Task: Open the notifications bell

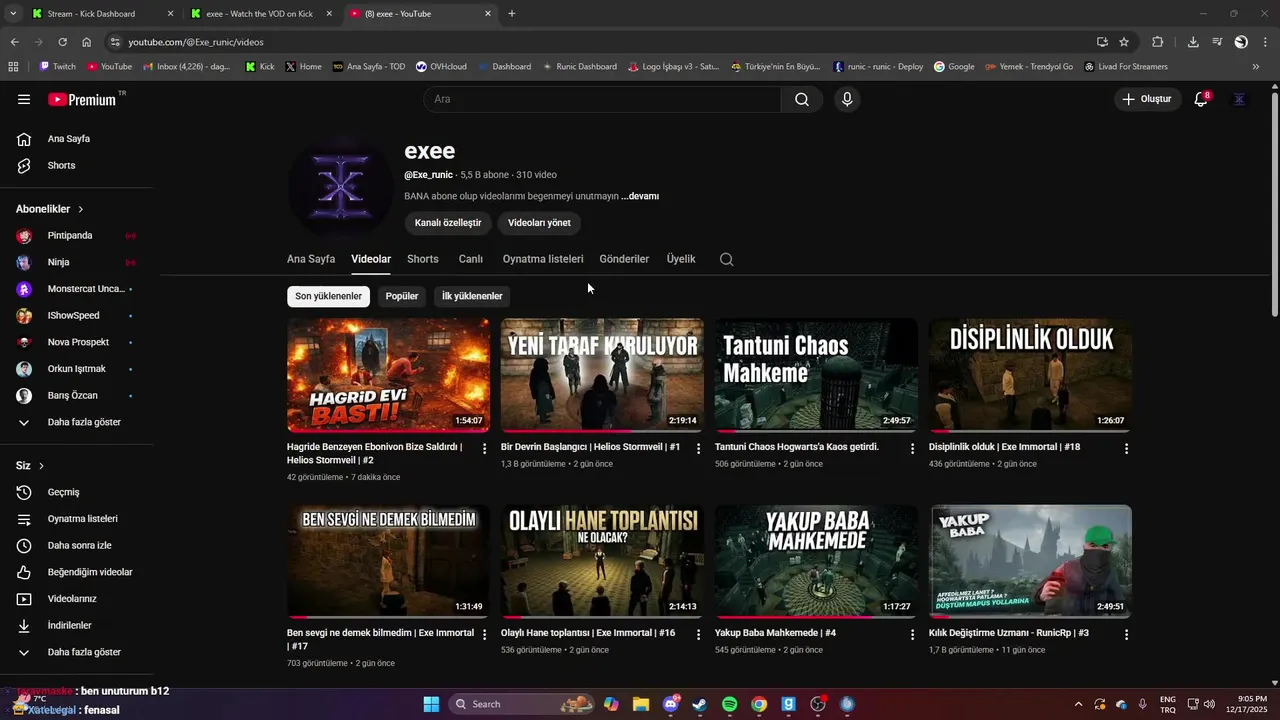Action: (x=1201, y=99)
